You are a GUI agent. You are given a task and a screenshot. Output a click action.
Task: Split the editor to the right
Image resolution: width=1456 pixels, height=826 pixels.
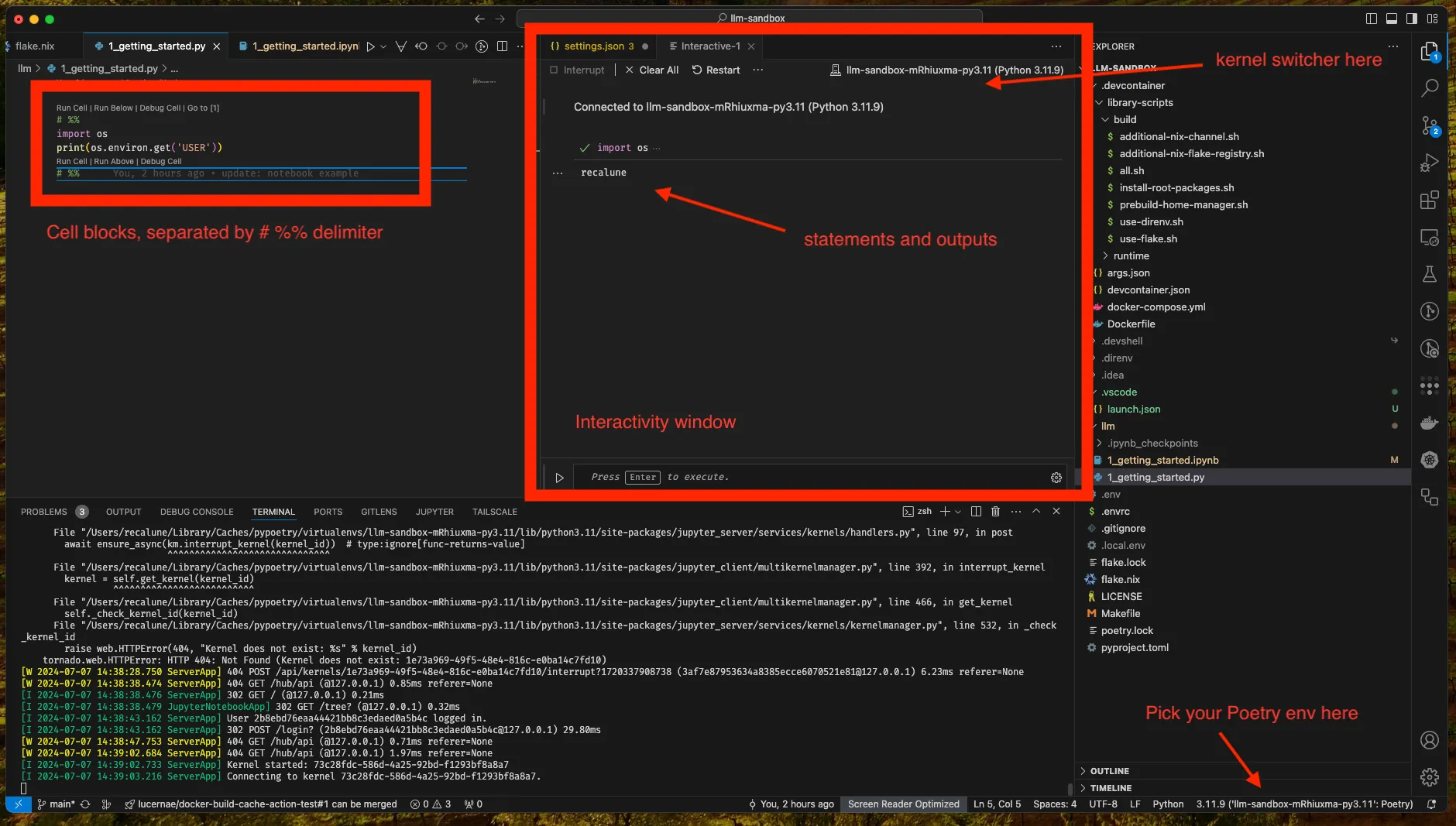(502, 46)
